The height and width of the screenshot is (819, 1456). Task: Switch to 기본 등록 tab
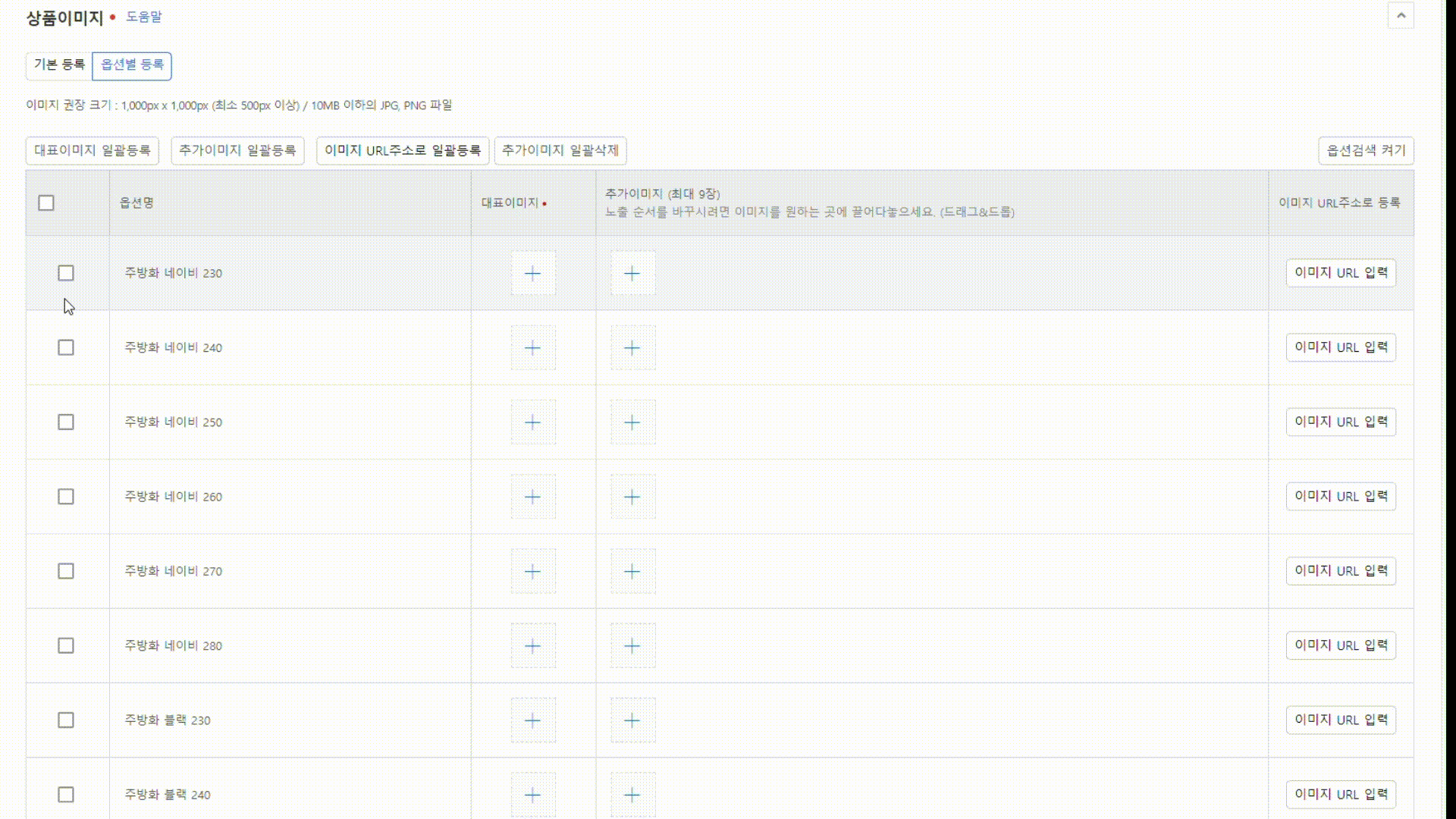coord(59,65)
